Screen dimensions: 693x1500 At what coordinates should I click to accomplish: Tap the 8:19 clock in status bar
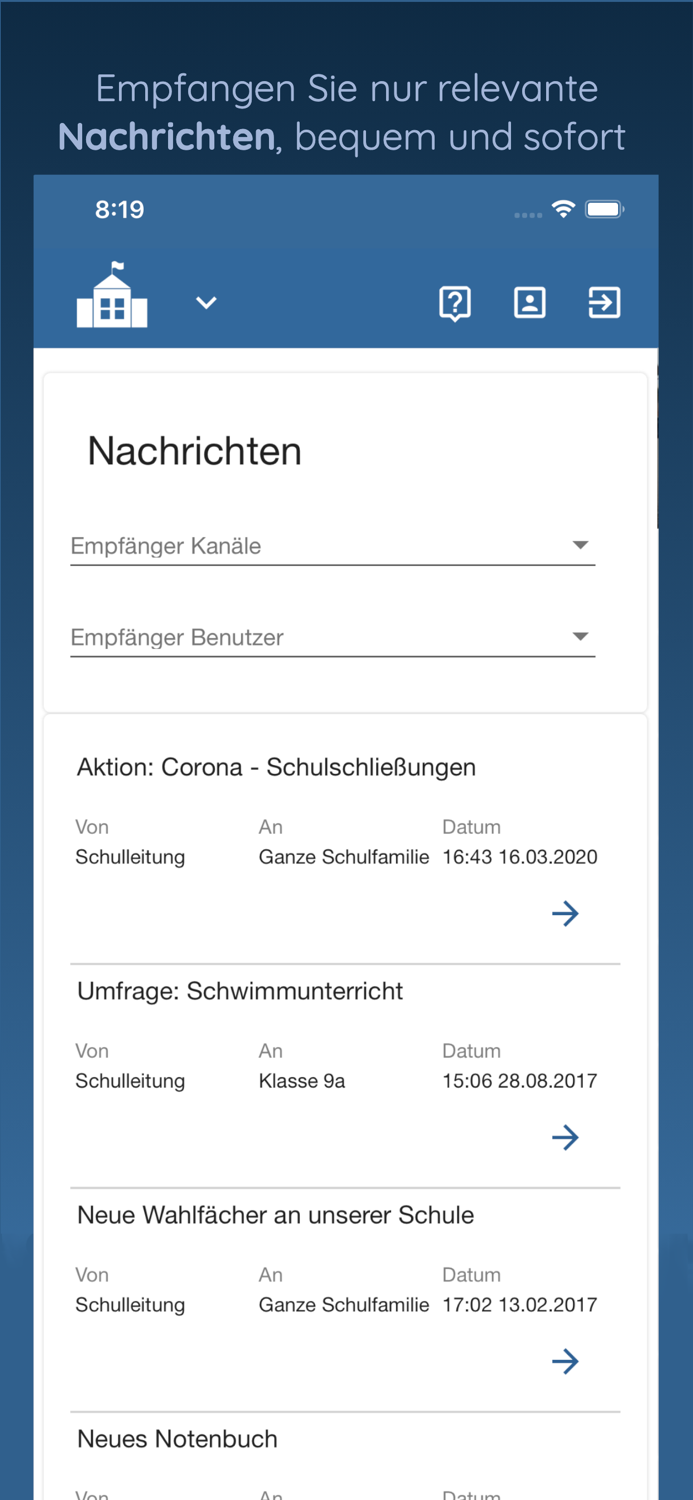click(x=119, y=209)
